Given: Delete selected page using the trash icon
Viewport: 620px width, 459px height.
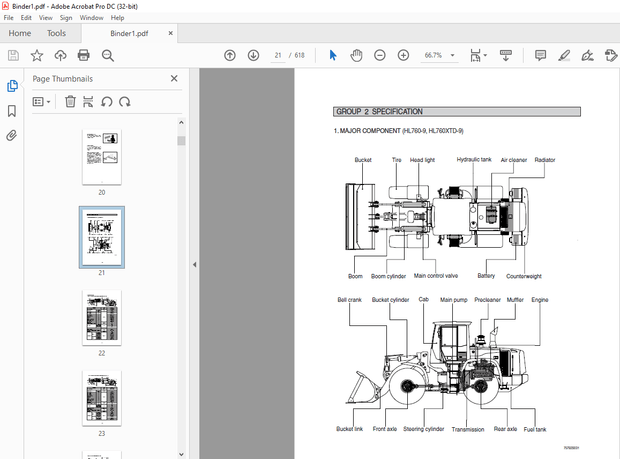Looking at the screenshot, I should click(x=70, y=101).
